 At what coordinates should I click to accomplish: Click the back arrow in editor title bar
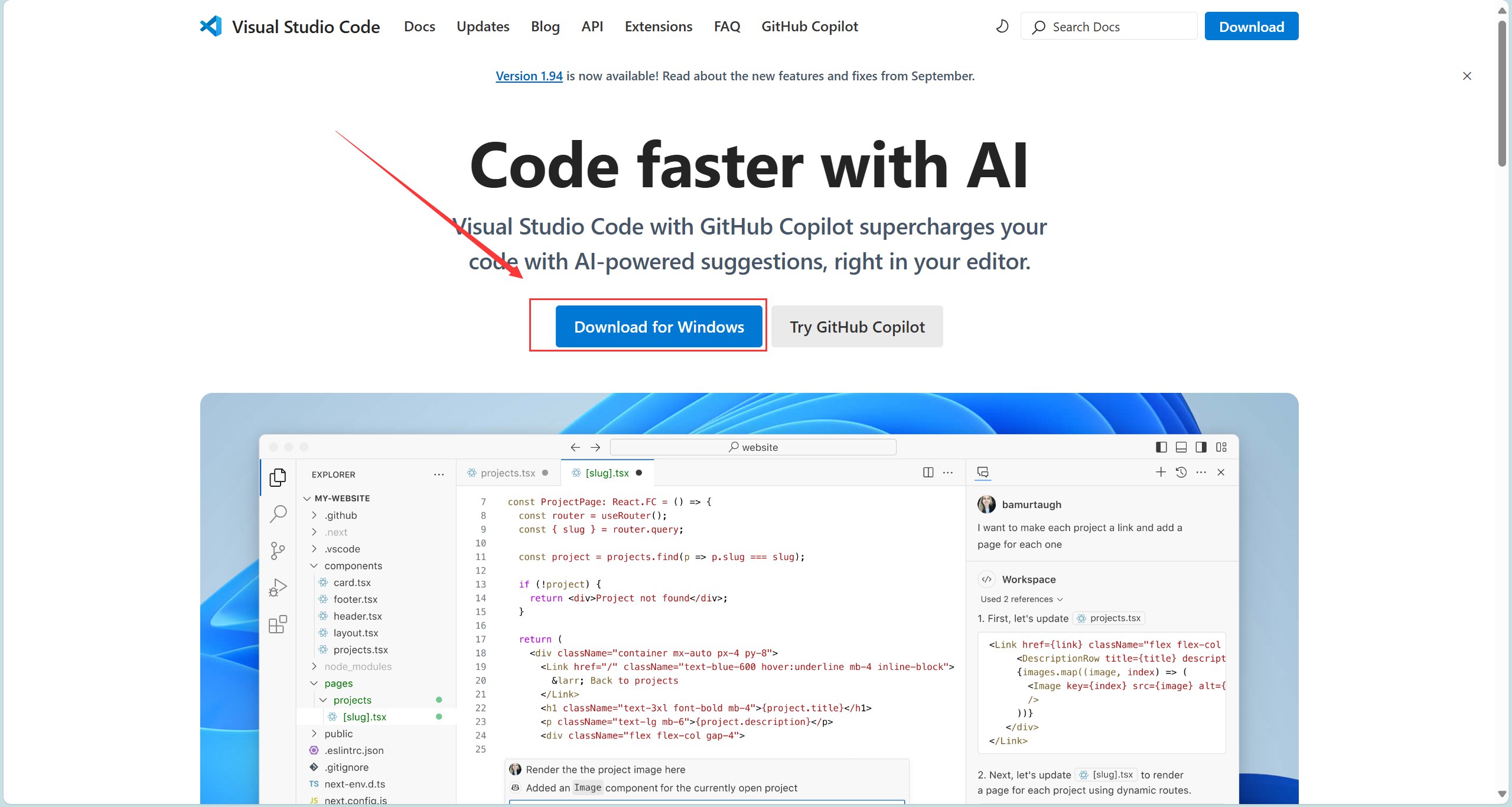[575, 447]
